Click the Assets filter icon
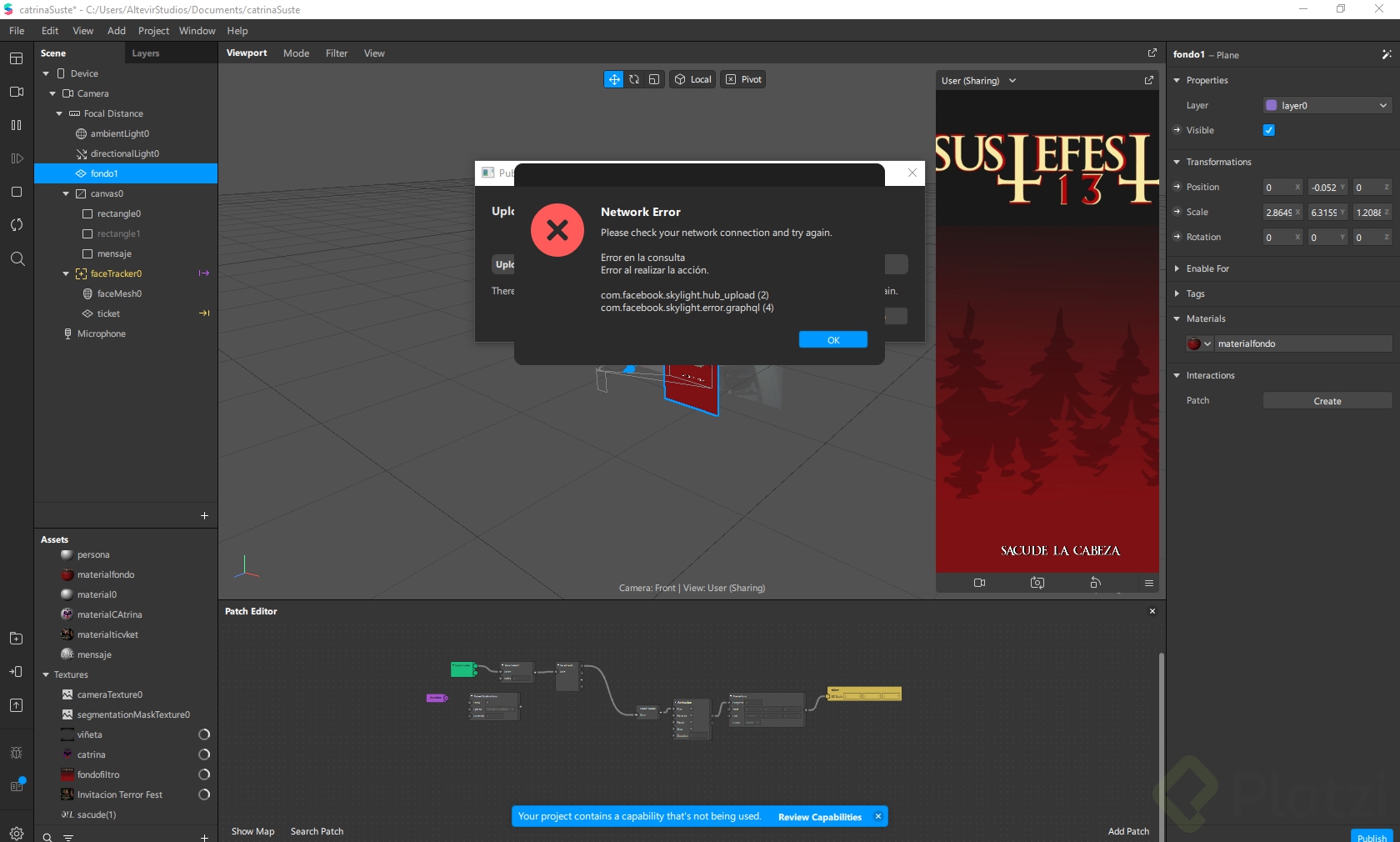Screen dimensions: 1400x842 click(x=68, y=837)
